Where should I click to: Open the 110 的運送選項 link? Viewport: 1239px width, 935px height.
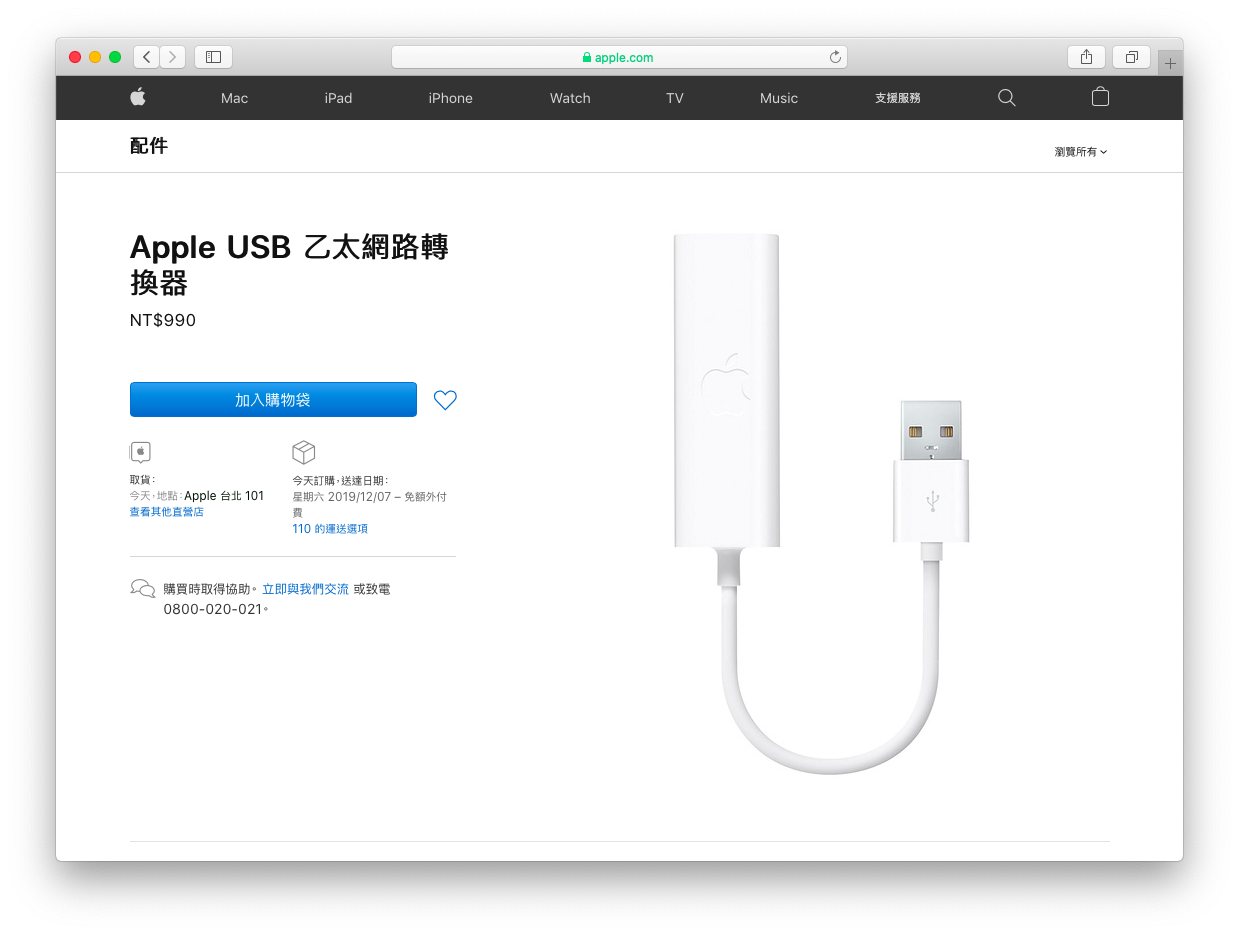[x=330, y=529]
